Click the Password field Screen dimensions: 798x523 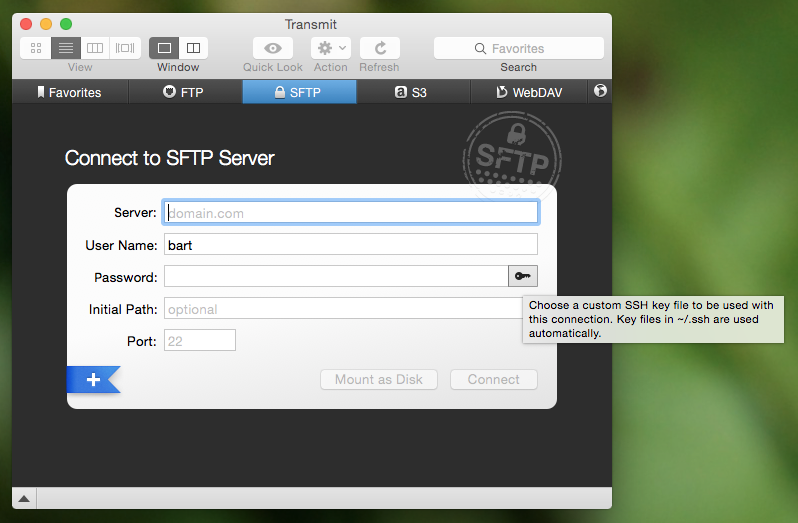336,276
